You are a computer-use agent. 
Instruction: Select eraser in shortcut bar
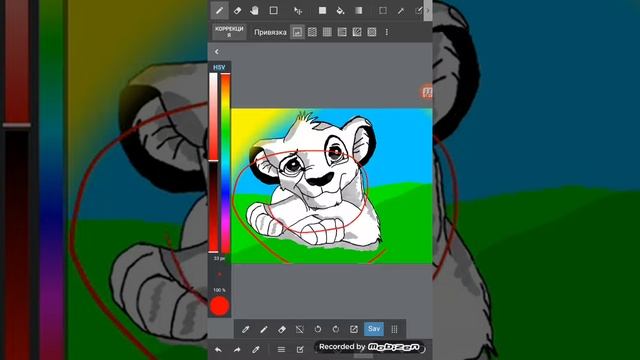(x=282, y=329)
